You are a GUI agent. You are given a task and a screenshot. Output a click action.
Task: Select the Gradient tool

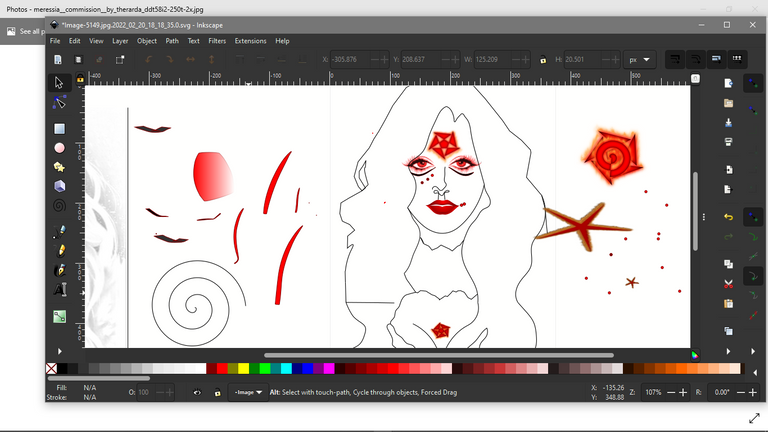(x=59, y=316)
